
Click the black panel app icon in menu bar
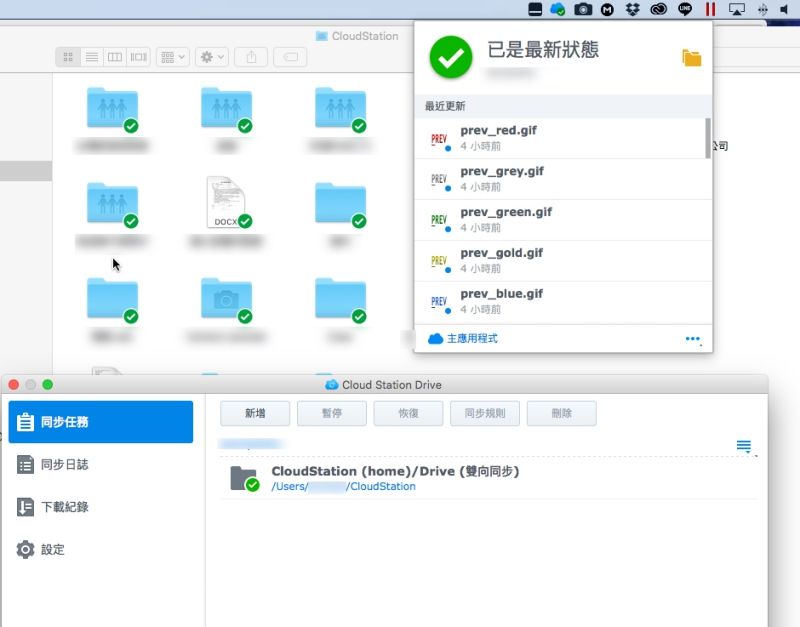(535, 9)
